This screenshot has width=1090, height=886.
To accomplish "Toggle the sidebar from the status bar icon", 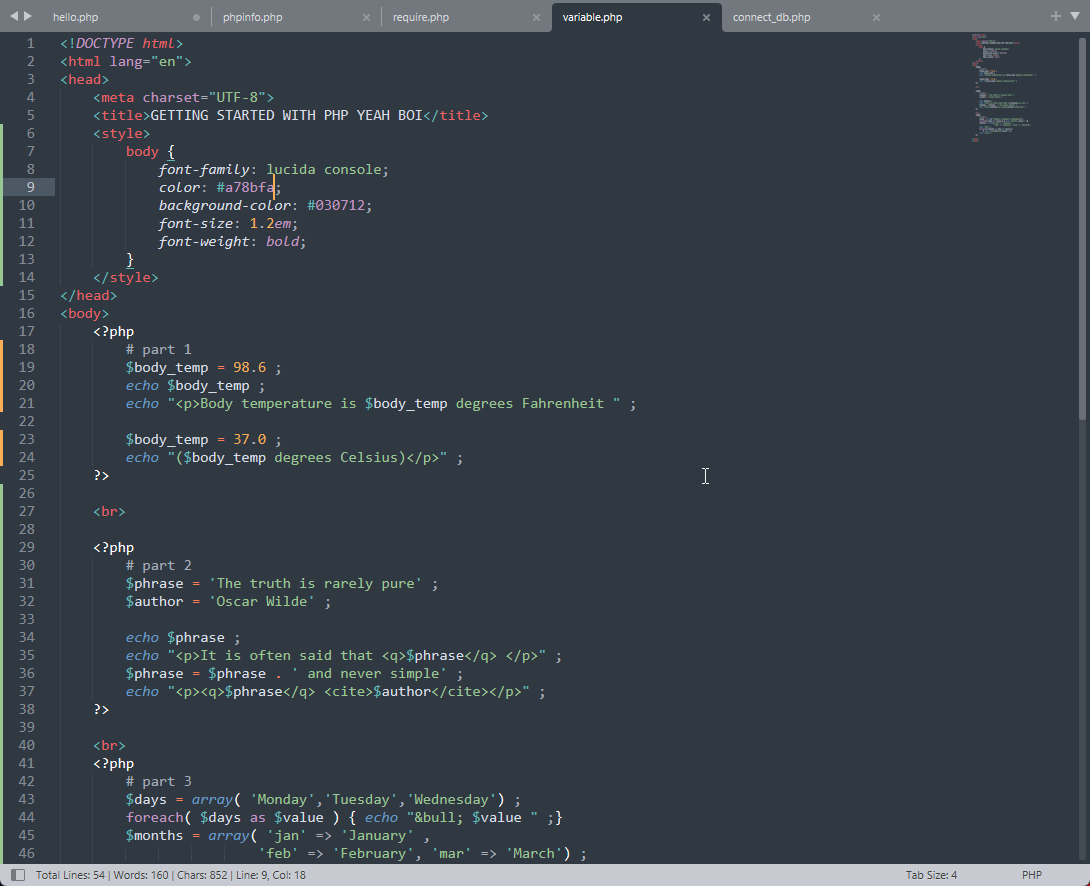I will click(17, 875).
